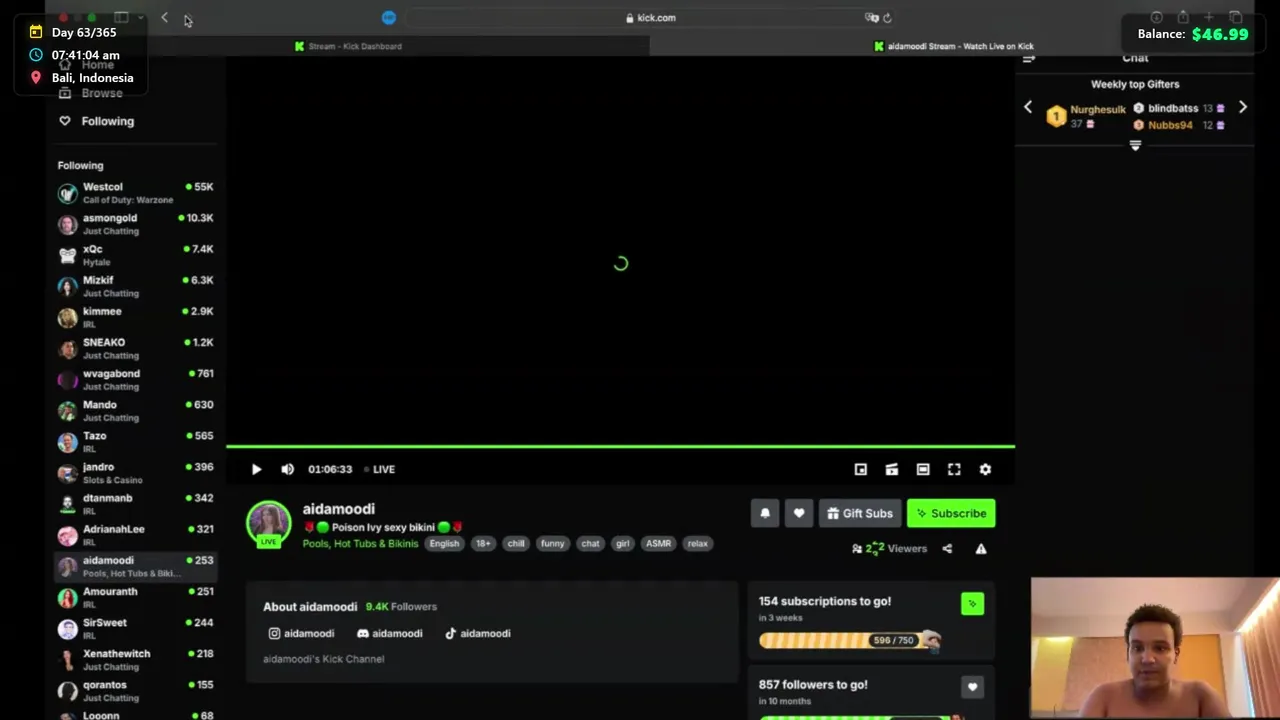Click aidamoodi avatar with LIVE badge
Viewport: 1280px width, 720px height.
coord(268,524)
